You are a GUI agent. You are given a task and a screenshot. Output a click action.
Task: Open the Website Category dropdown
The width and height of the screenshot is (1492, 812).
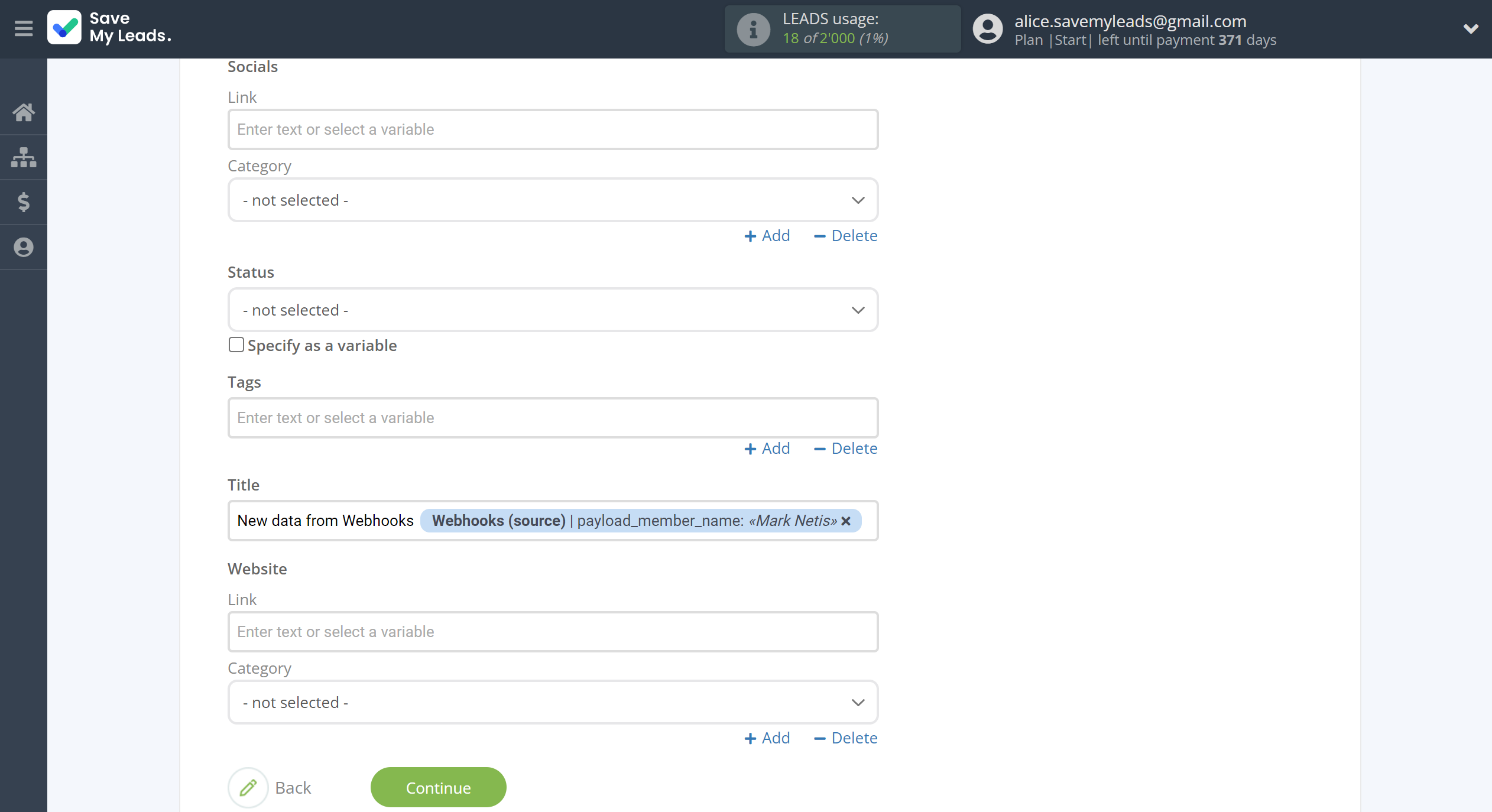[x=553, y=703]
